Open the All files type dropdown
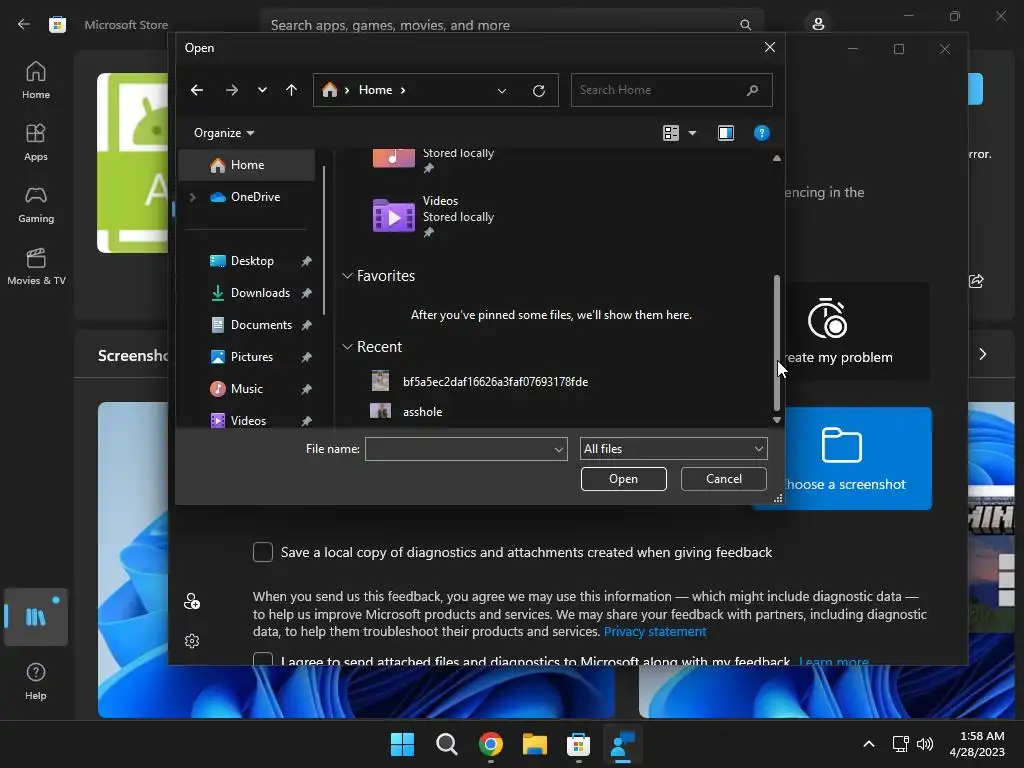Screen dimensions: 1024x768 pyautogui.click(x=673, y=449)
